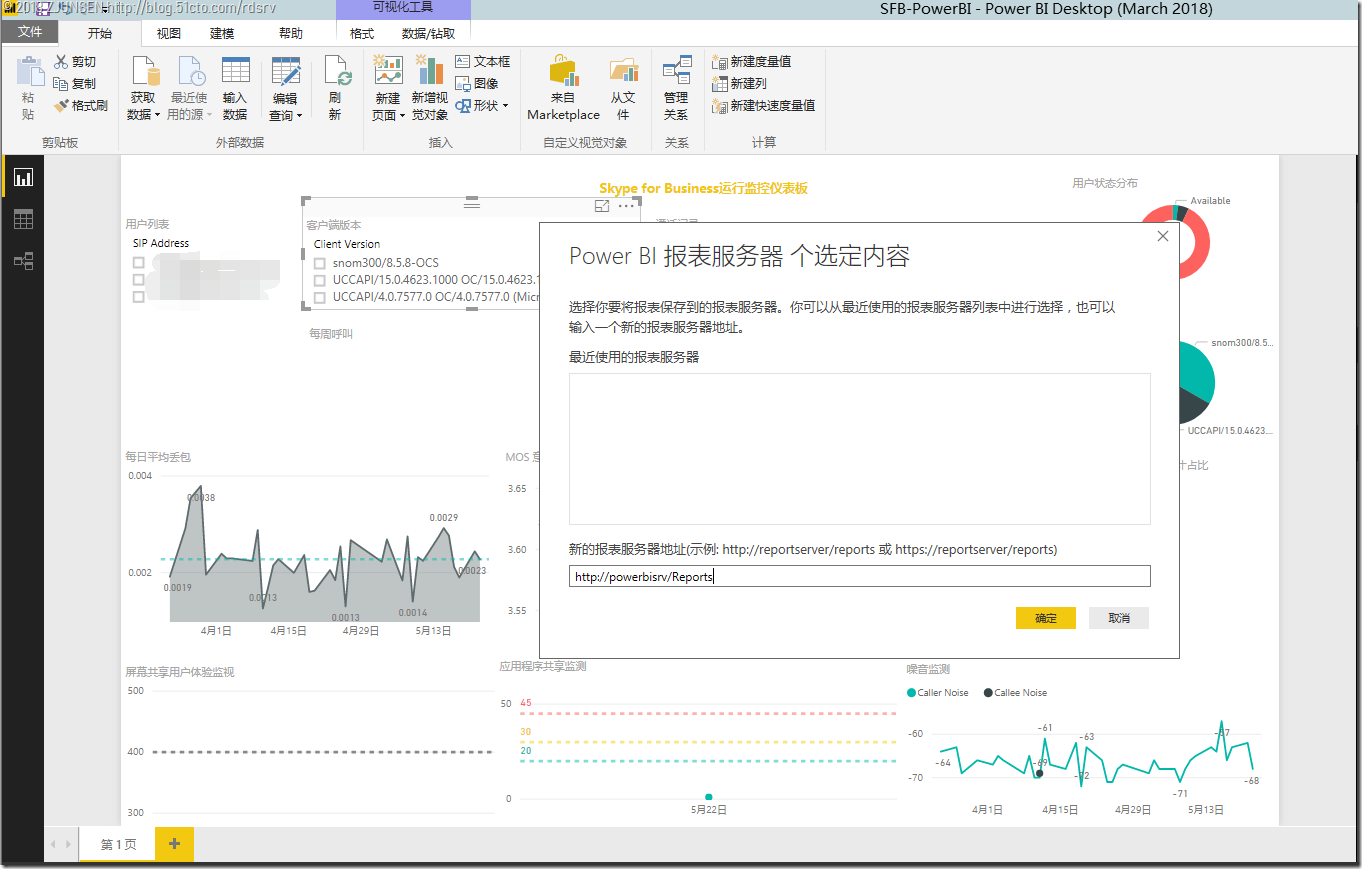Screen dimensions: 1362x869
Task: Switch to Report view in left sidebar
Action: (x=23, y=177)
